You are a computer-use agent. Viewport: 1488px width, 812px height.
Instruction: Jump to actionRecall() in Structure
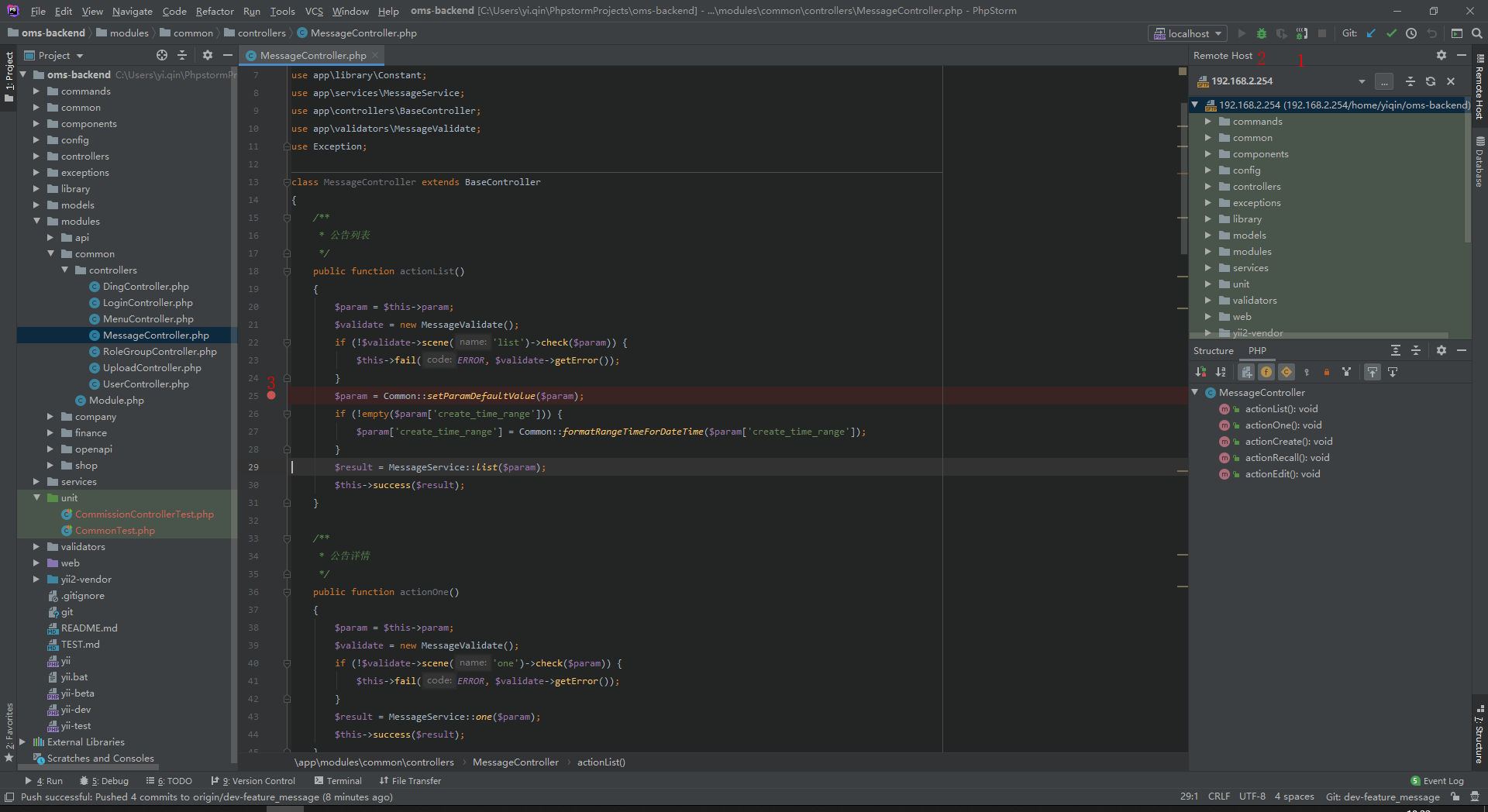pyautogui.click(x=1286, y=458)
